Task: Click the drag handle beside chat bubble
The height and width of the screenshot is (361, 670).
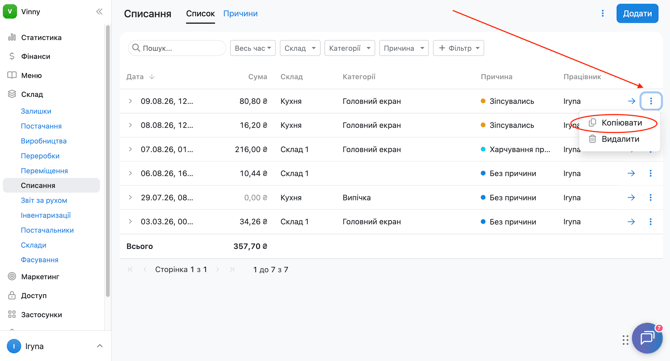Action: click(x=625, y=340)
